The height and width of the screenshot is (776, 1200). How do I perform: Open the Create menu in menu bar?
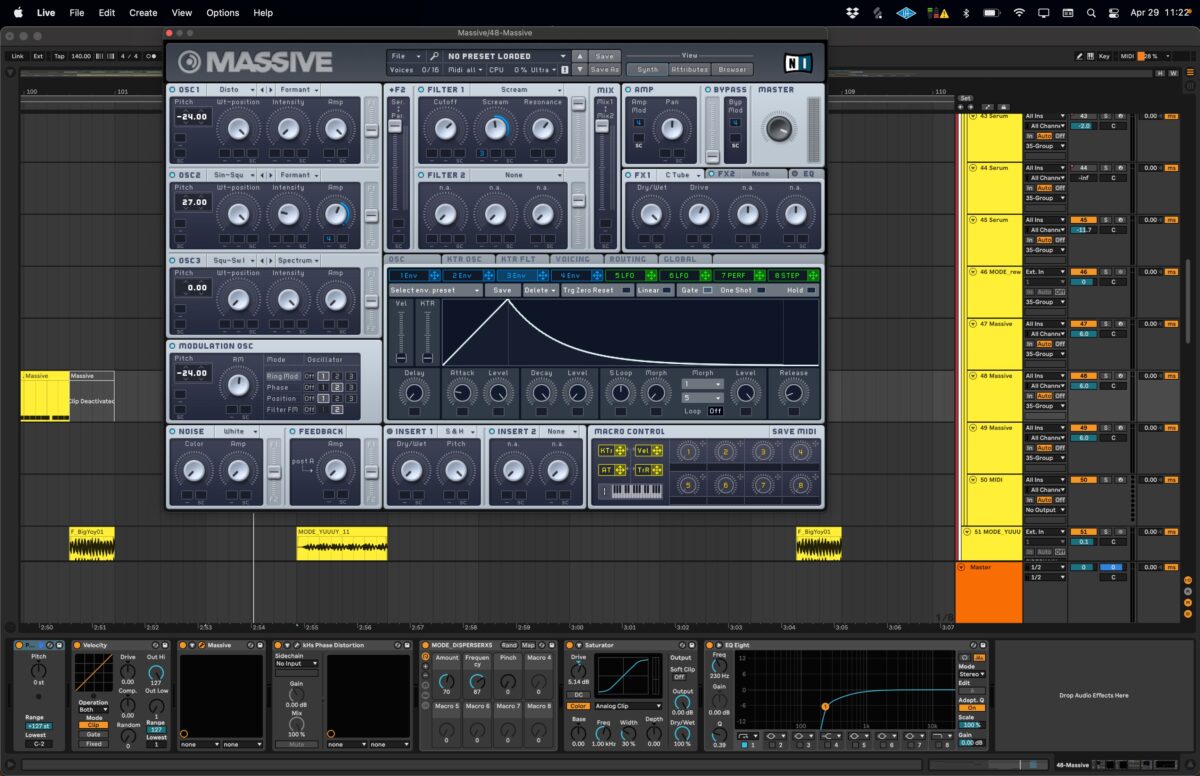(143, 13)
